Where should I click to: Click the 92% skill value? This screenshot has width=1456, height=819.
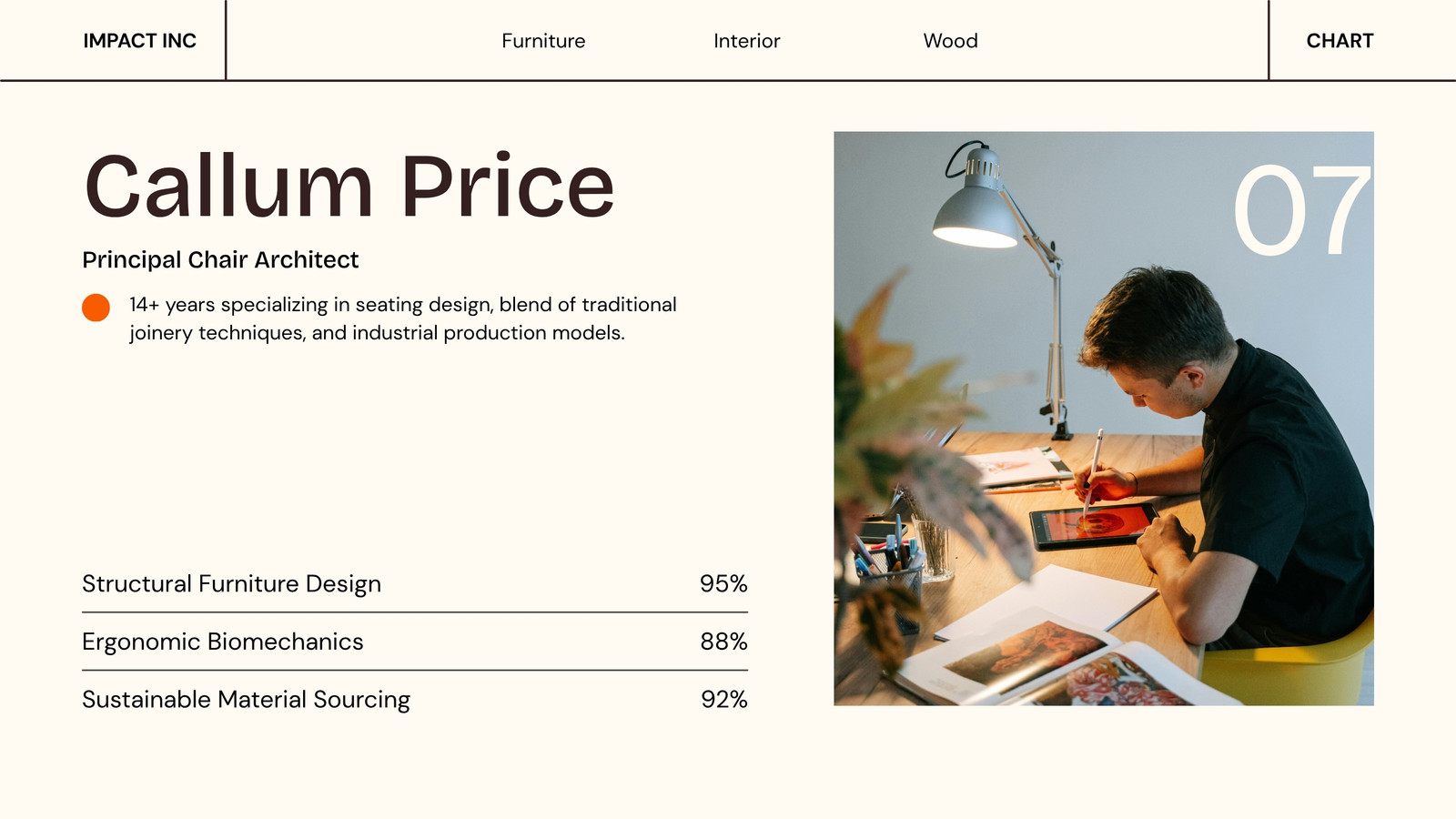[723, 700]
